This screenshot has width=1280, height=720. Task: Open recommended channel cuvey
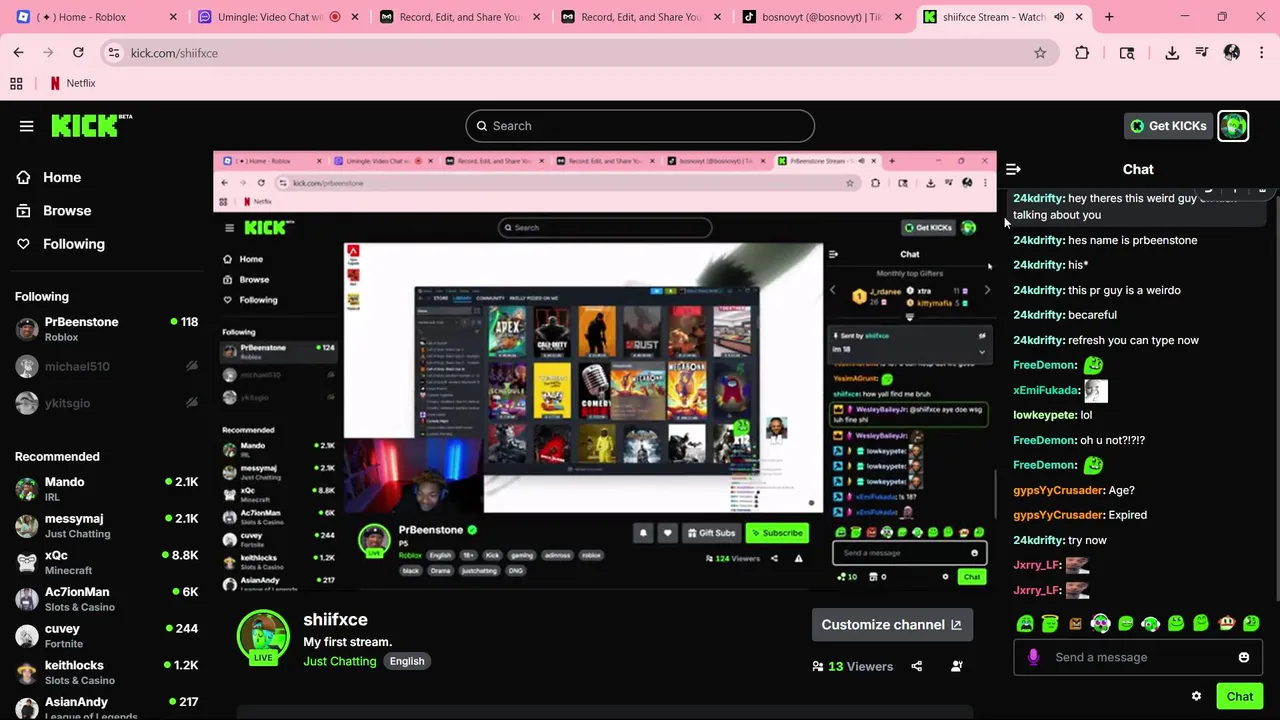(x=106, y=636)
